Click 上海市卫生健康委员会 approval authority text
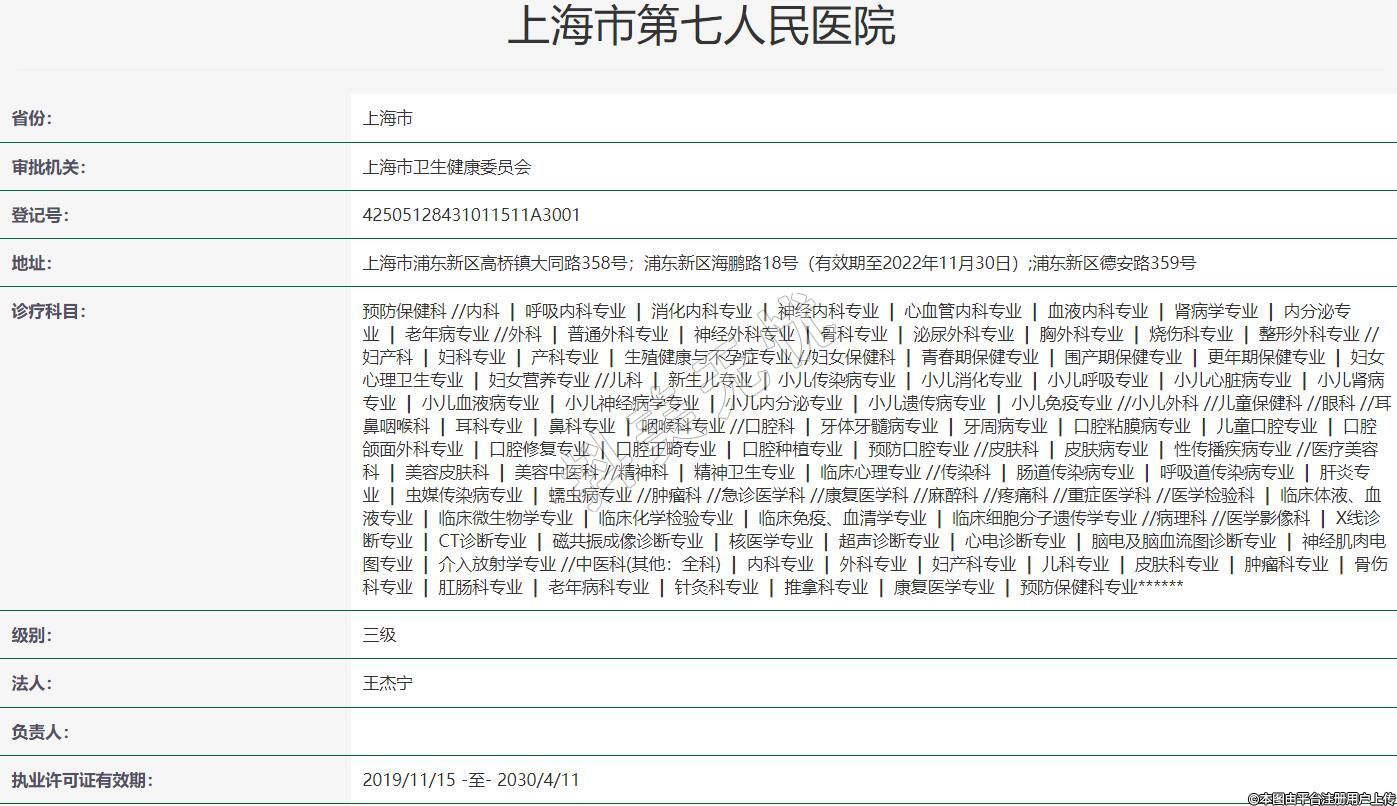 446,167
